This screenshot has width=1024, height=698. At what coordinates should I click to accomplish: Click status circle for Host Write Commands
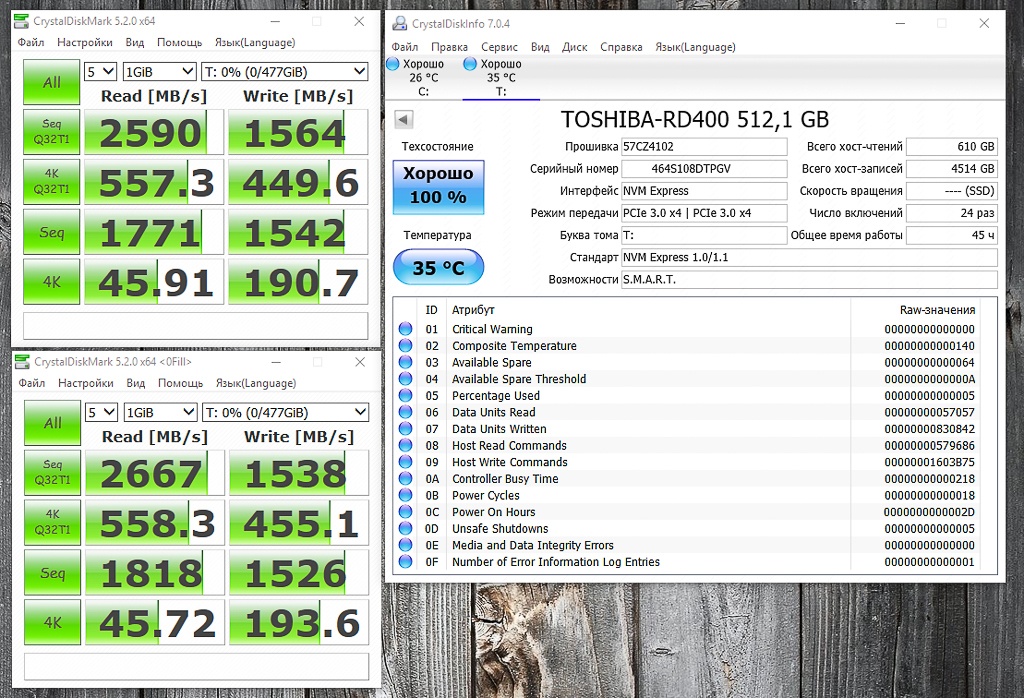pyautogui.click(x=406, y=462)
